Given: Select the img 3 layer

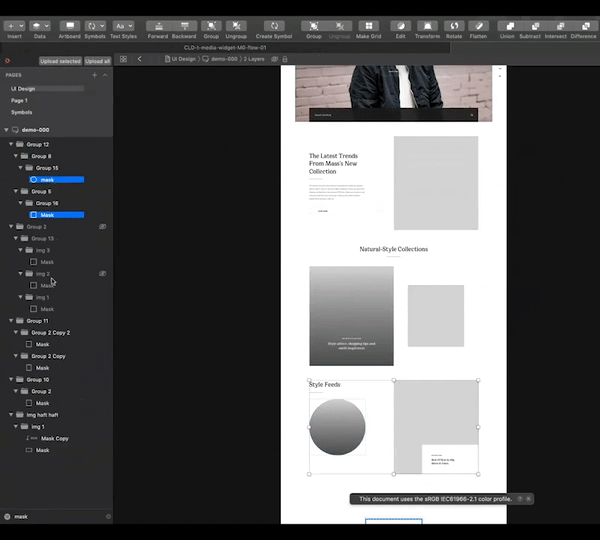Looking at the screenshot, I should [43, 250].
